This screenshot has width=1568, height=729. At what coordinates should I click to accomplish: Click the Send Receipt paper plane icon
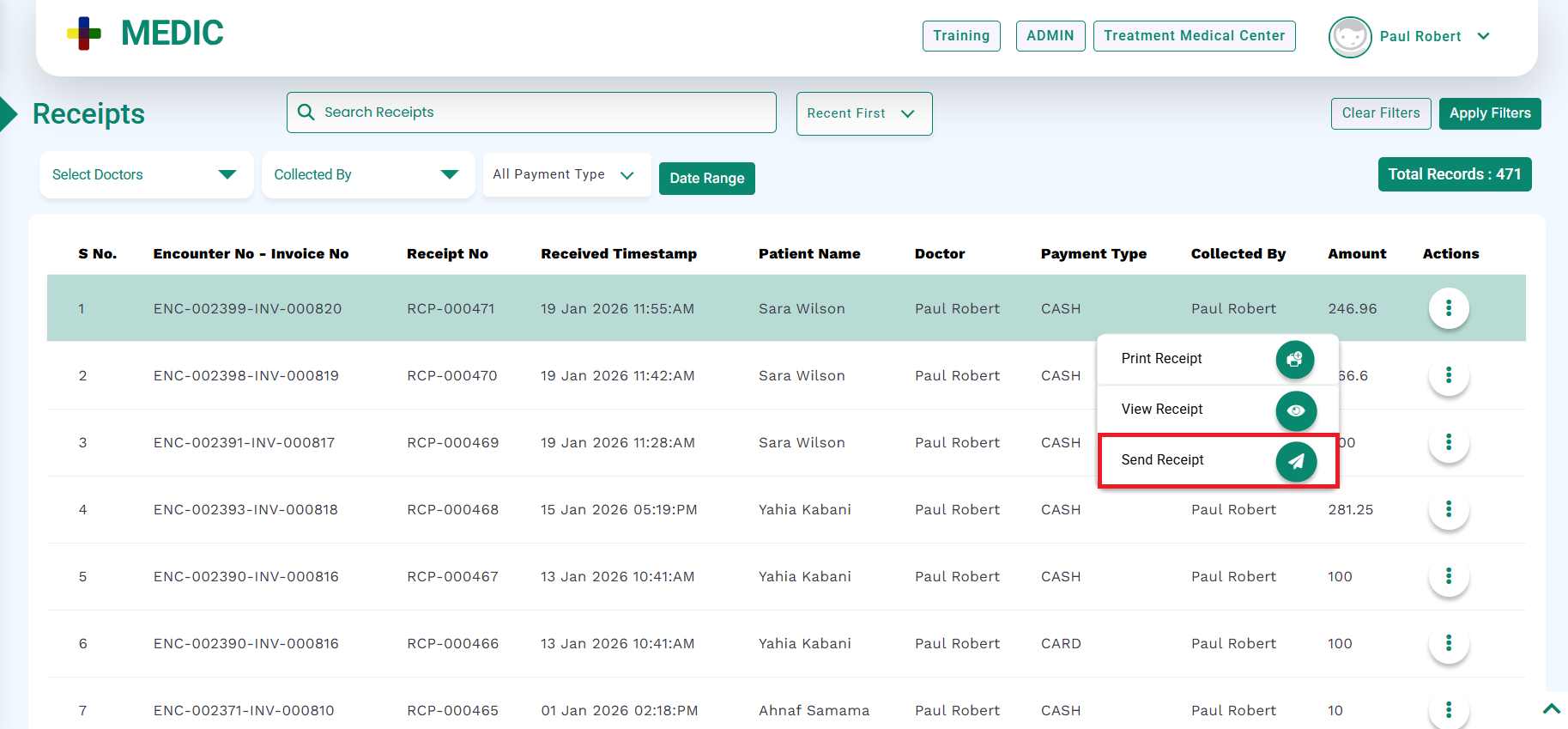1295,461
